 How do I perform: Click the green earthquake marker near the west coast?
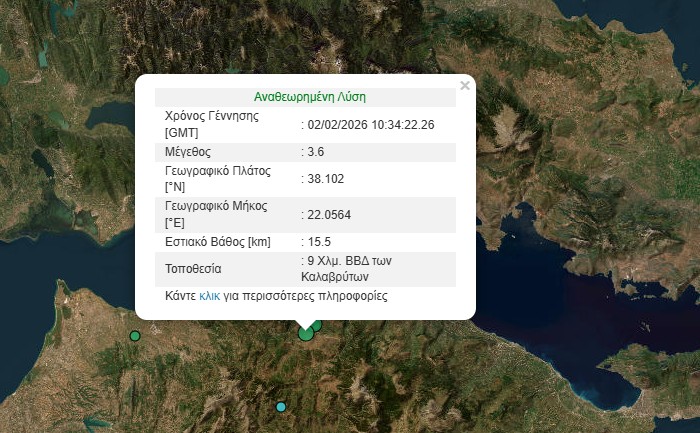pyautogui.click(x=135, y=336)
